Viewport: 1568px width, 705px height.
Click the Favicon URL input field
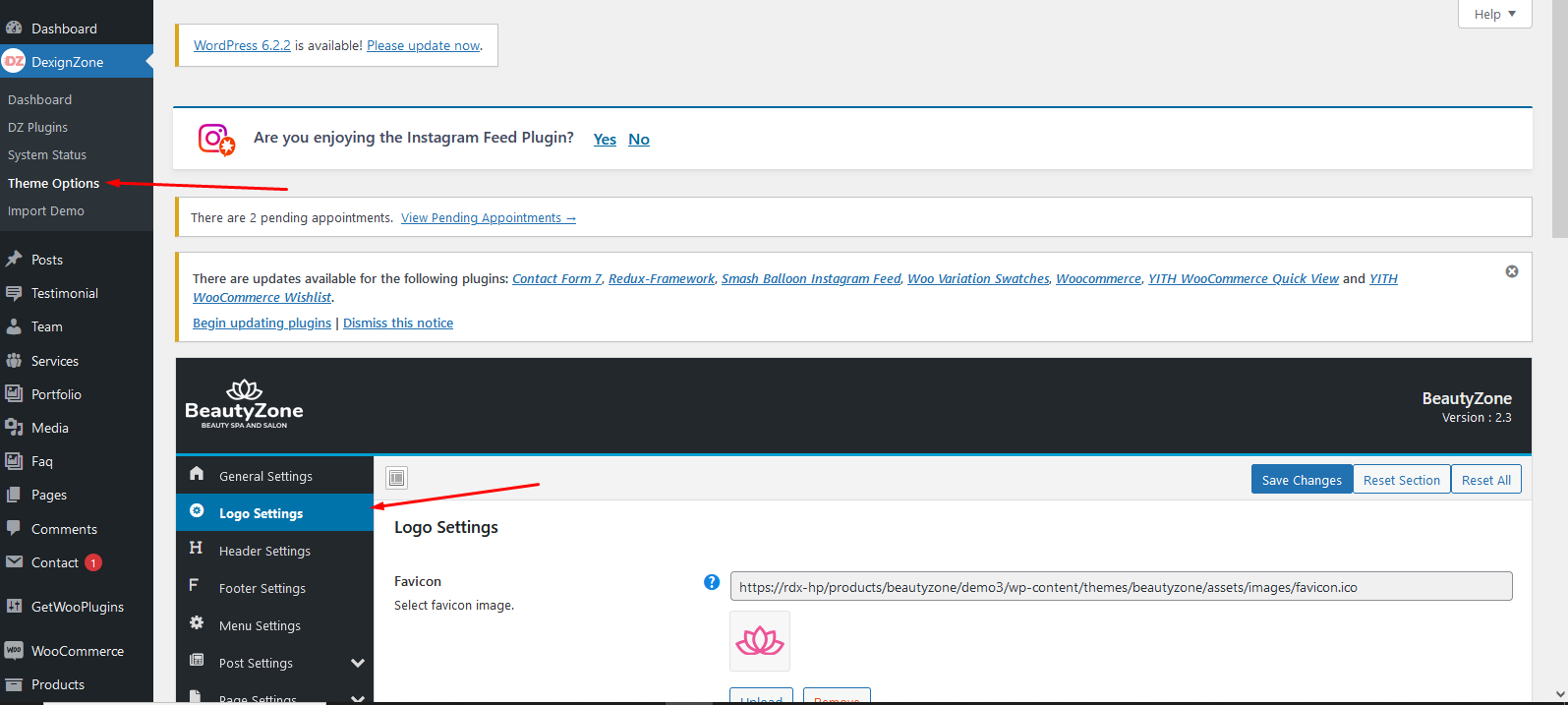[1121, 587]
